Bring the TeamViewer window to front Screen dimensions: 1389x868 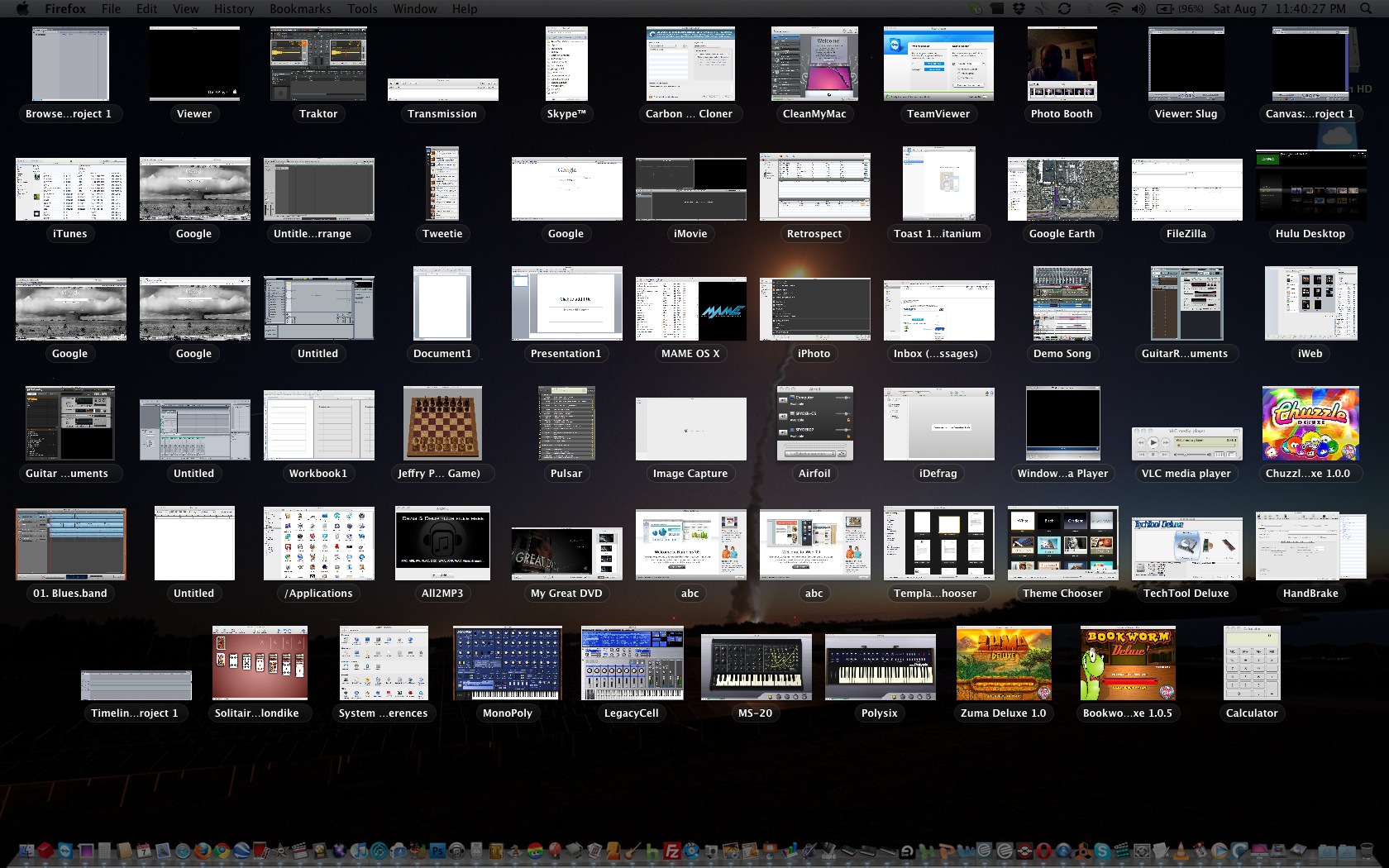click(938, 64)
